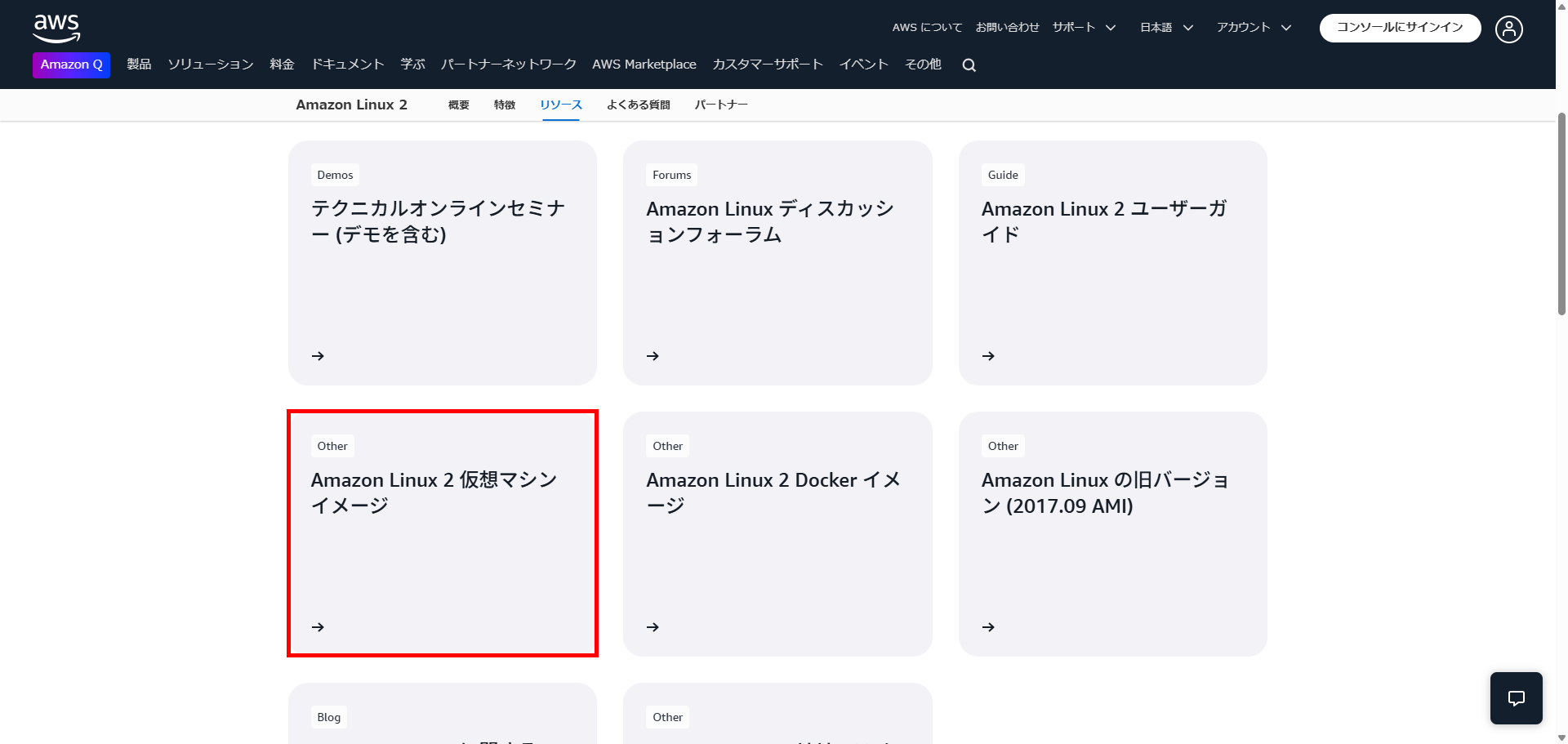Open the AWS について link

[x=927, y=28]
